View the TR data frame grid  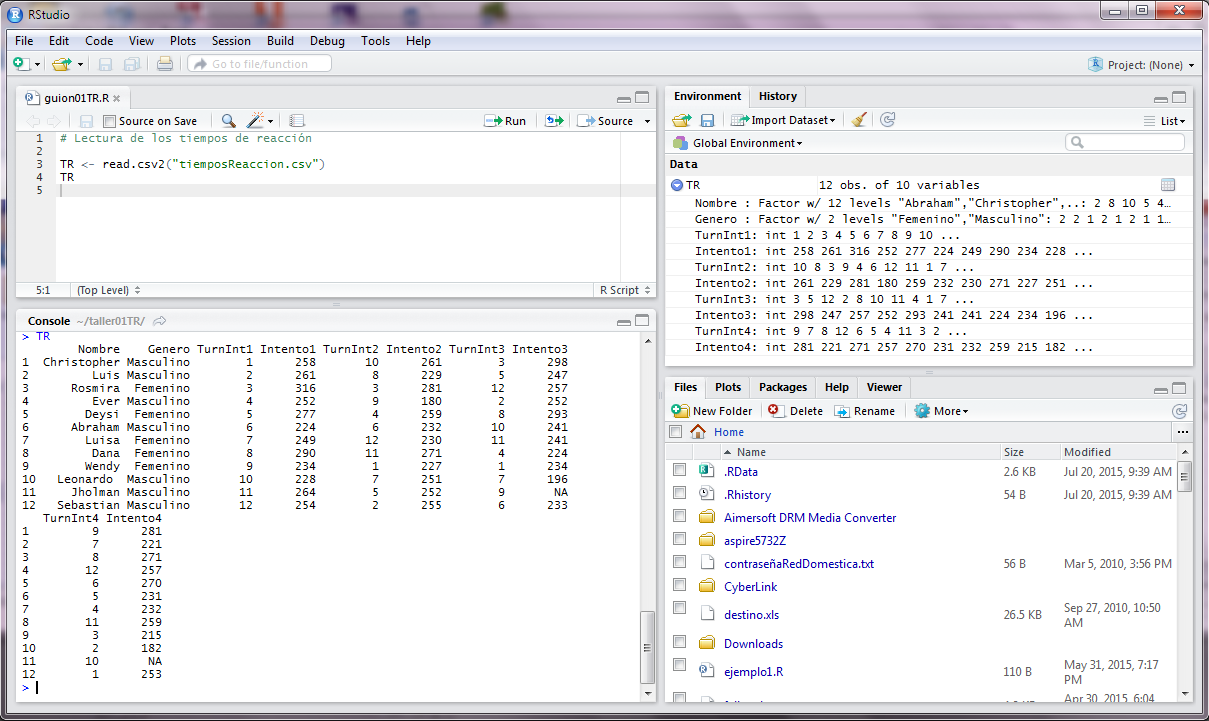(x=1167, y=185)
